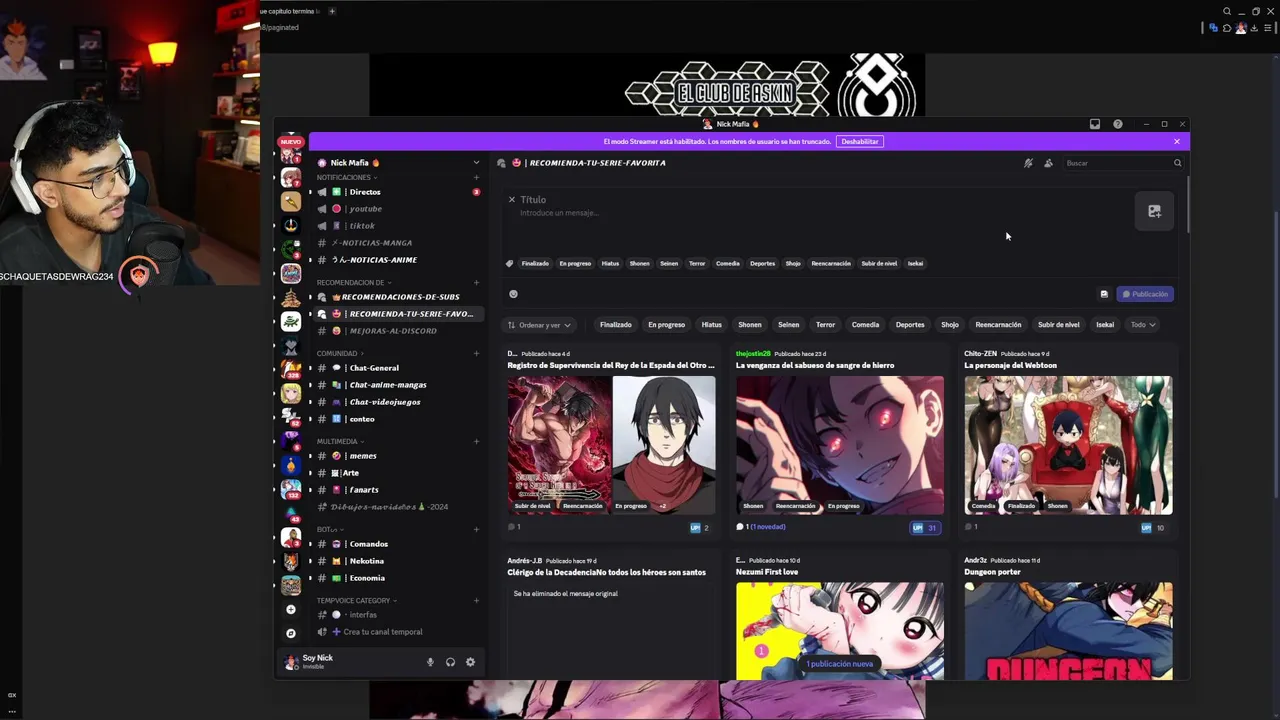This screenshot has height=720, width=1280.
Task: Open the Discord inbox icon
Action: click(1095, 124)
